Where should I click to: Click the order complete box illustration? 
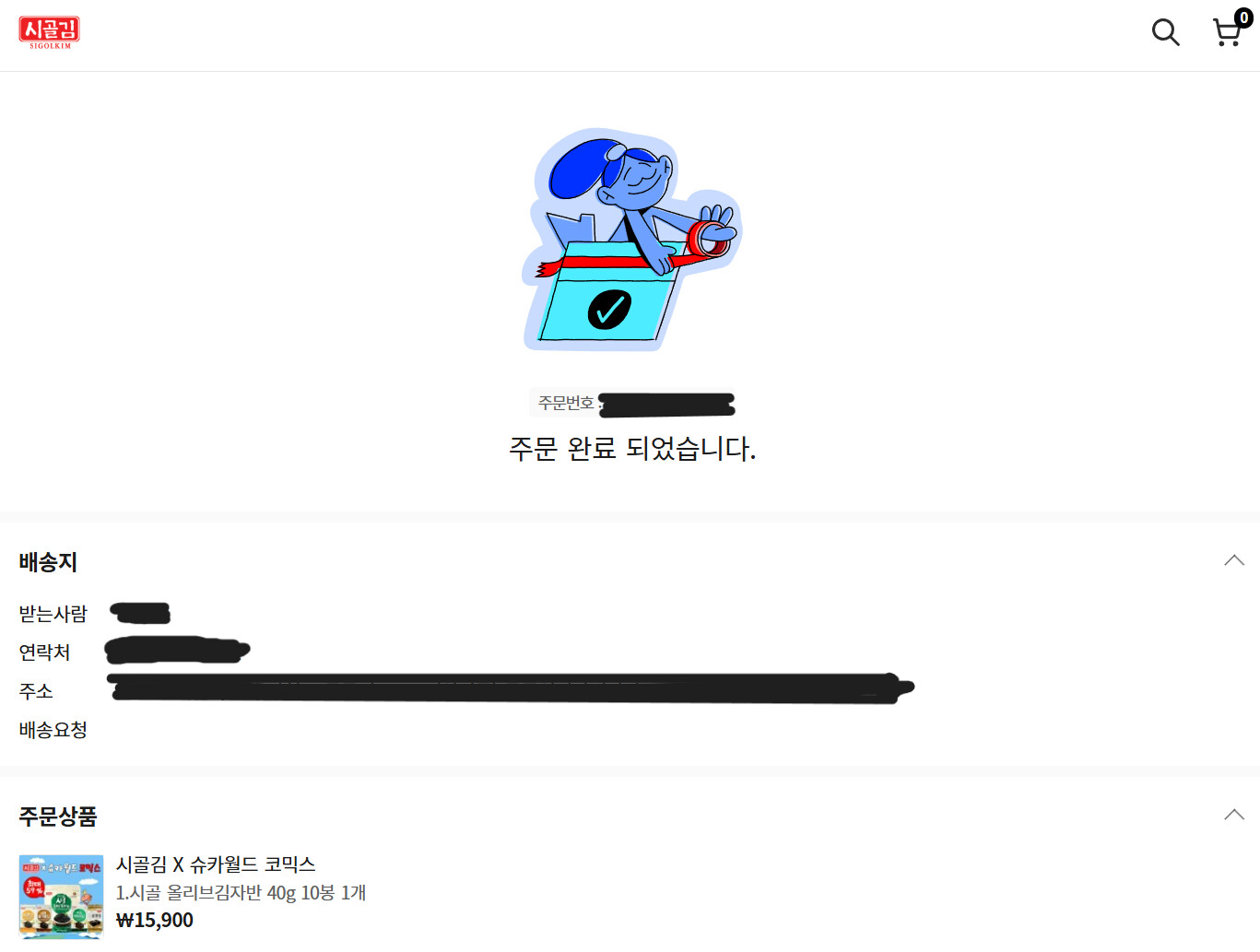[631, 240]
